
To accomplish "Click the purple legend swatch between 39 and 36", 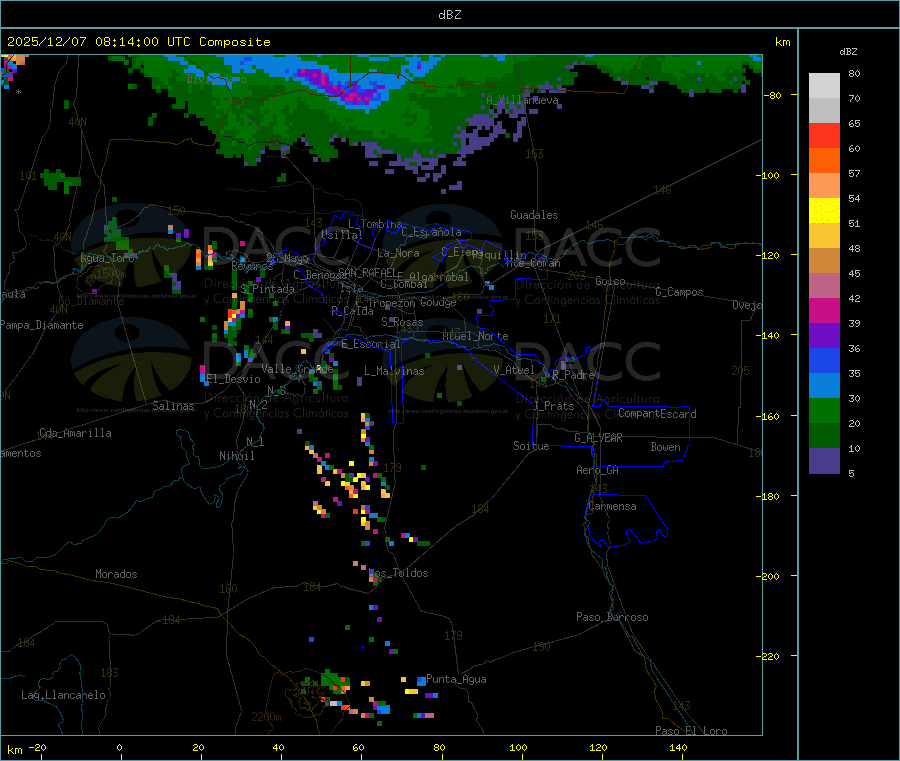I will point(824,336).
